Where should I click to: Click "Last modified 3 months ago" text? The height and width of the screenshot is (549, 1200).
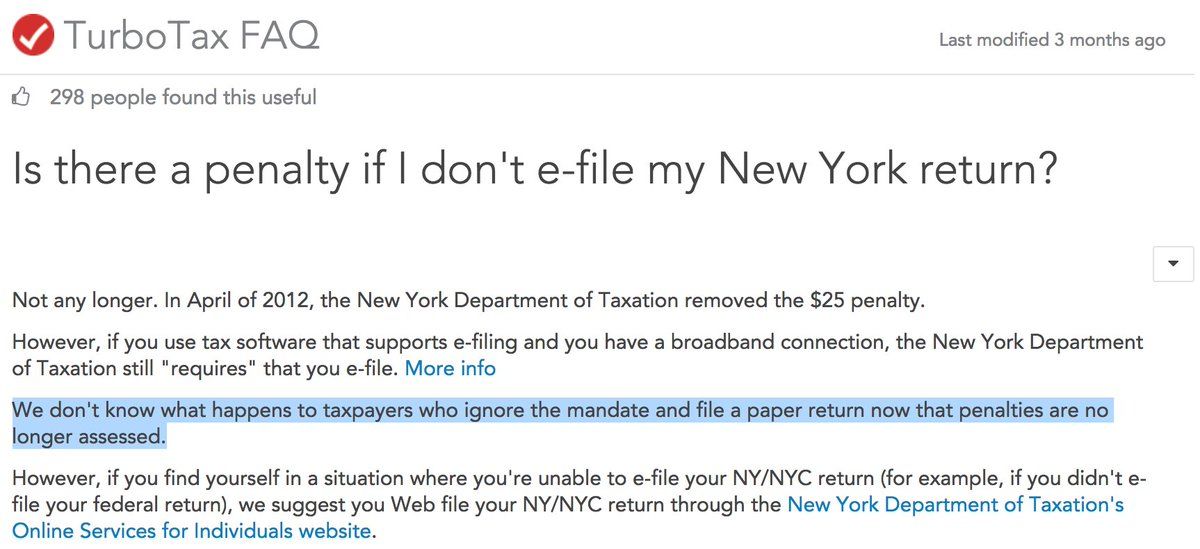pyautogui.click(x=1052, y=40)
